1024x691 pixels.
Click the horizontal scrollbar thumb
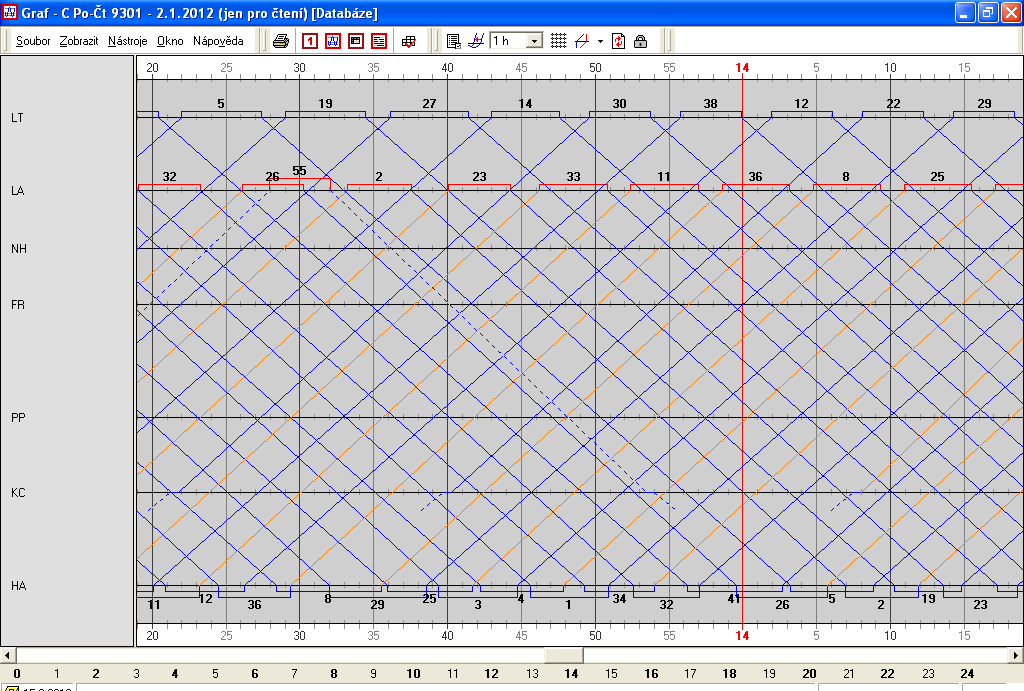tap(564, 655)
